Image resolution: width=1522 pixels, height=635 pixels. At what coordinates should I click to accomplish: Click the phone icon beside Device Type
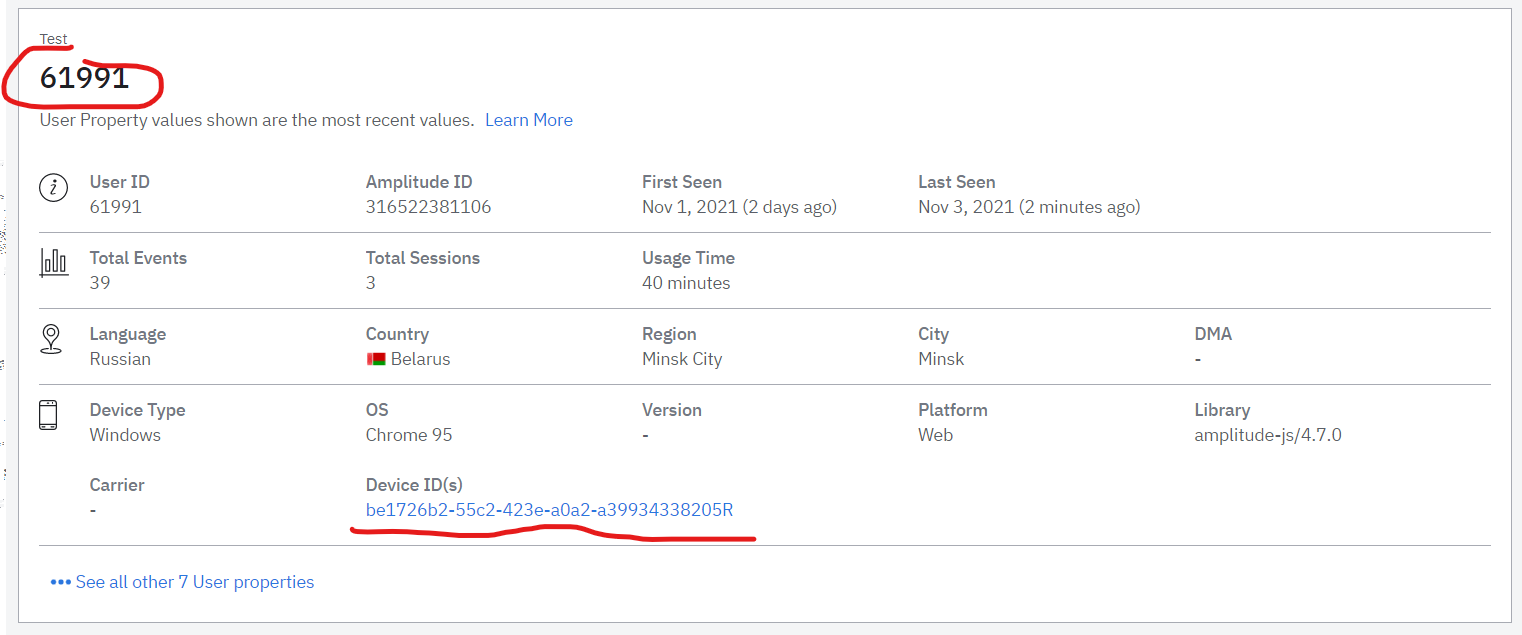click(x=48, y=415)
